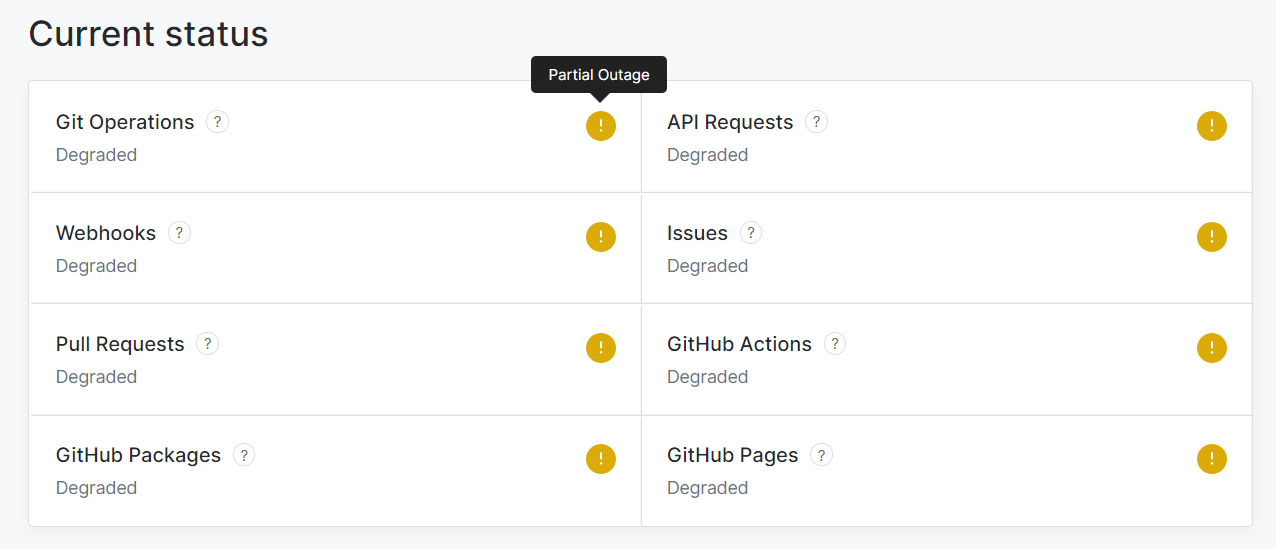This screenshot has width=1276, height=549.
Task: Click the GitHub Actions help question mark
Action: pyautogui.click(x=834, y=344)
